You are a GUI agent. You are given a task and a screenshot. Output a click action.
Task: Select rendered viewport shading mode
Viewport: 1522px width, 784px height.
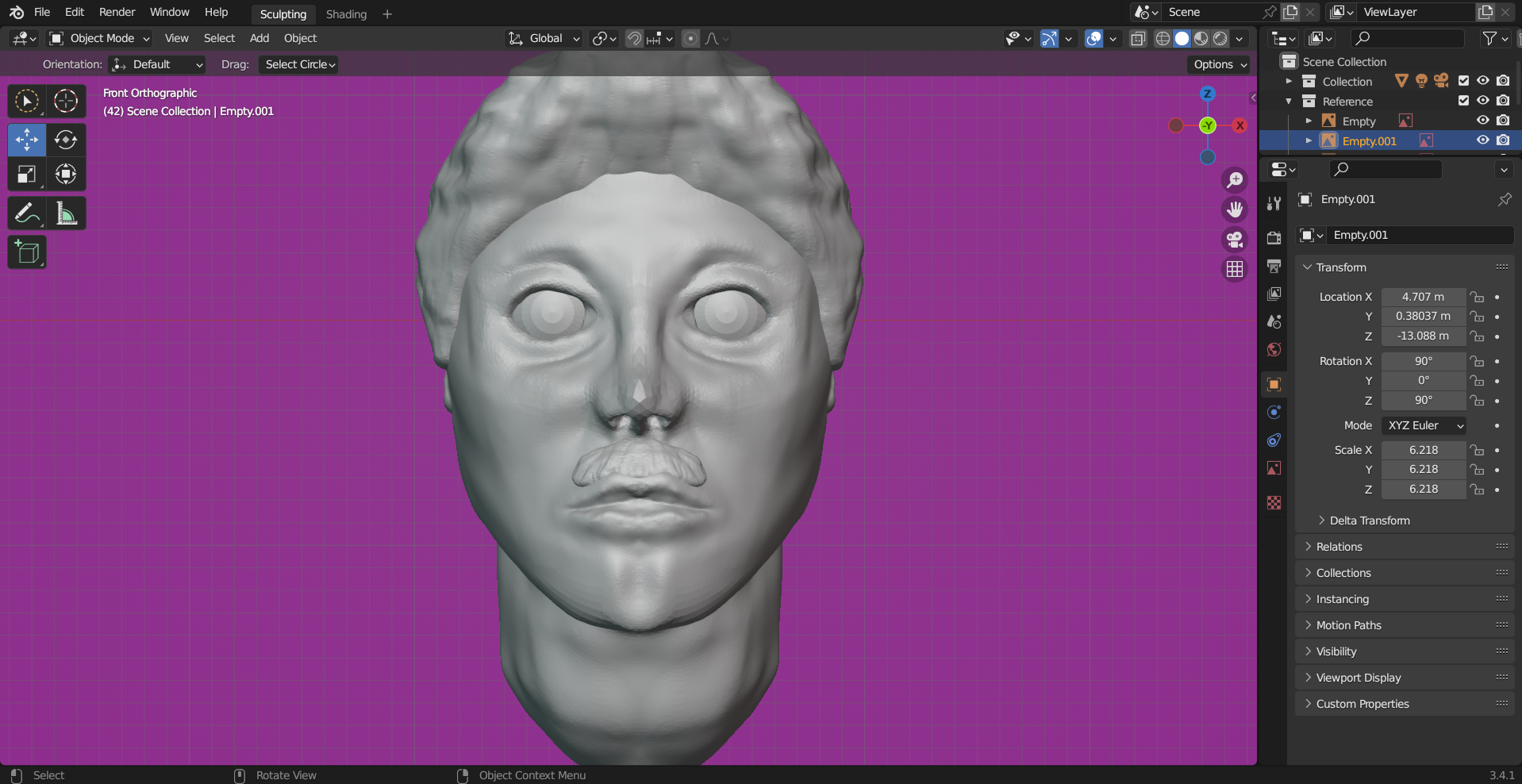[x=1220, y=38]
